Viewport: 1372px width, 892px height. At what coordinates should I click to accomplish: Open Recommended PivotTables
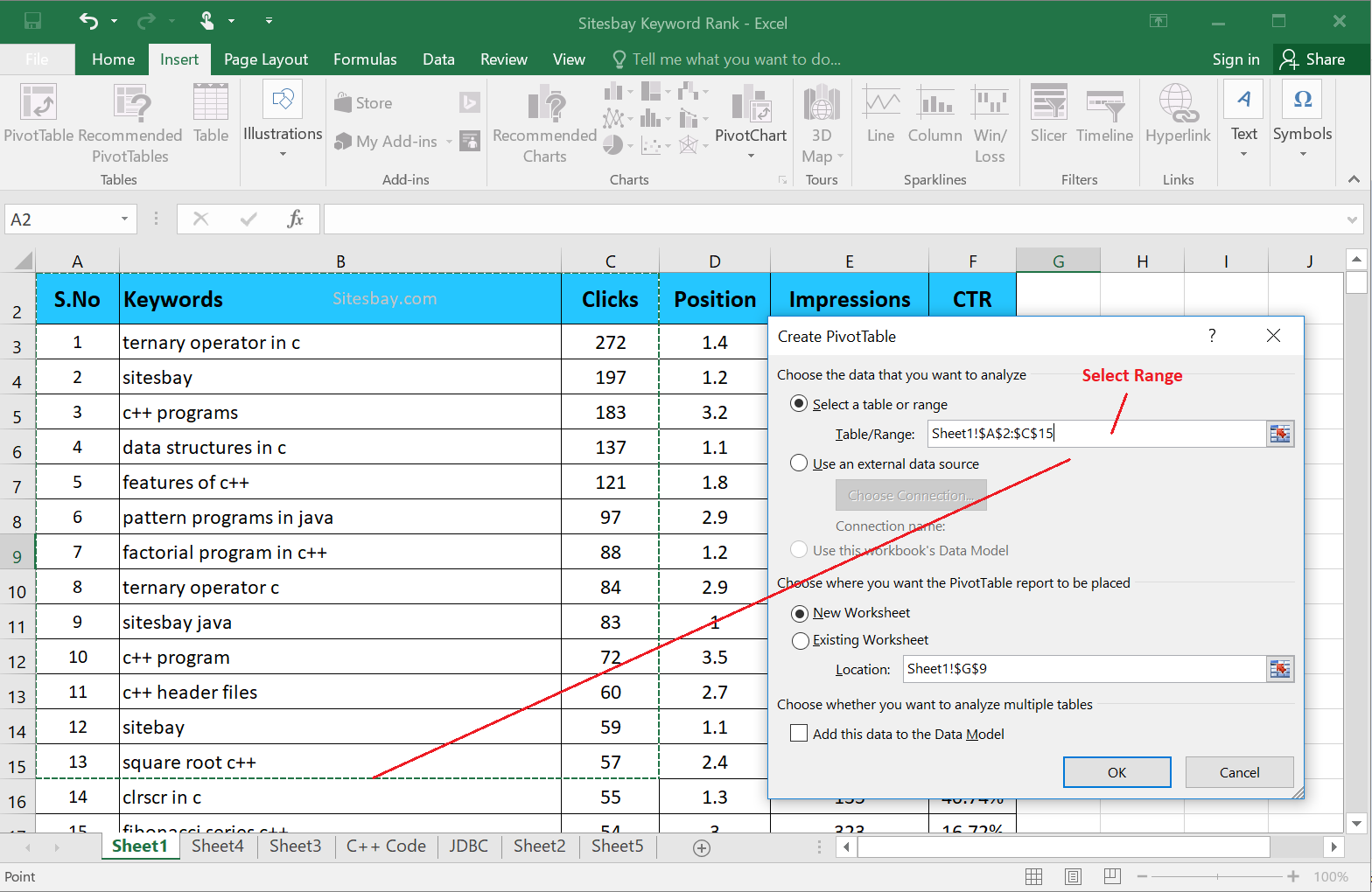click(x=130, y=123)
